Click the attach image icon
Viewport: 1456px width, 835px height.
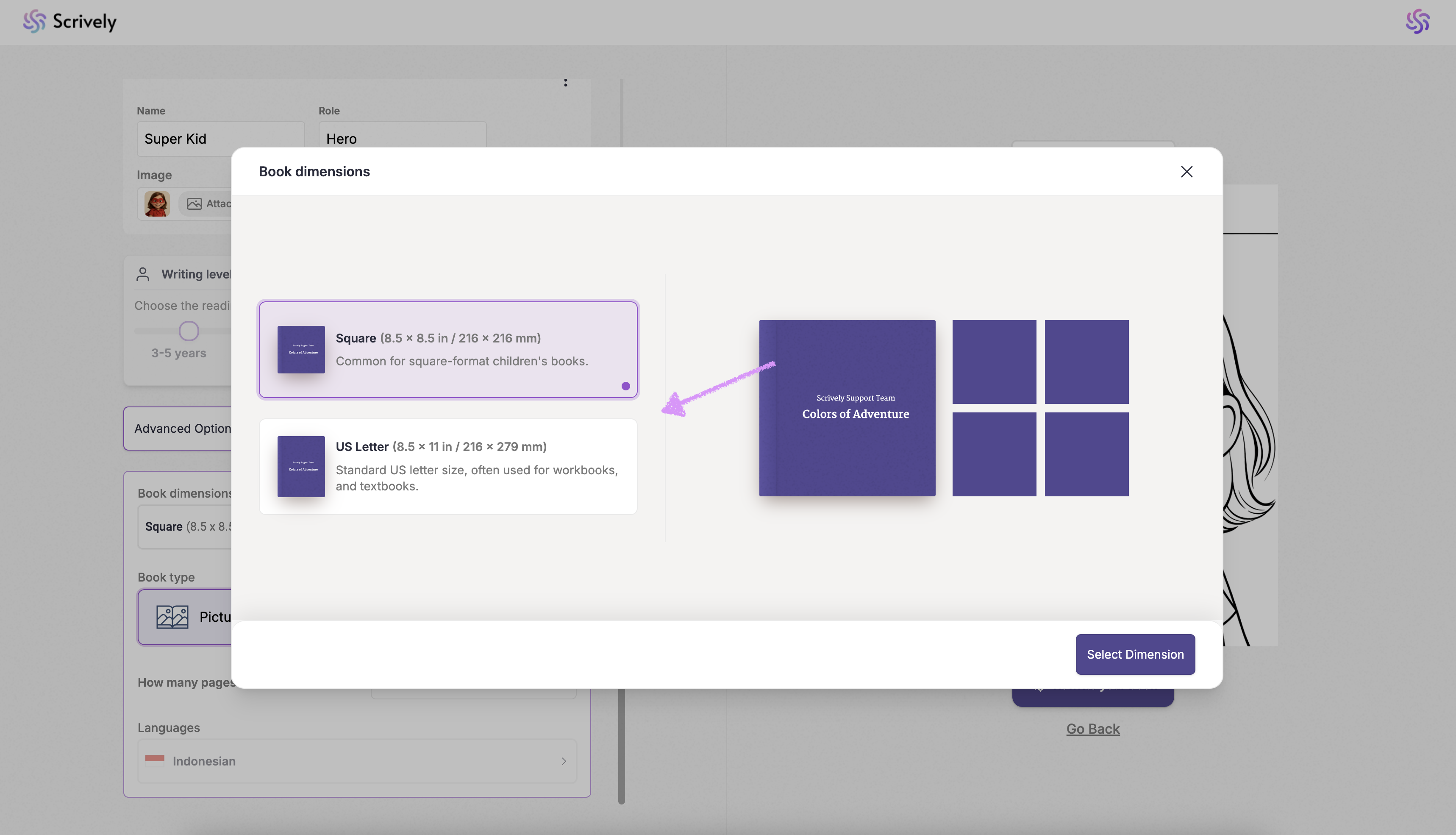pos(195,203)
